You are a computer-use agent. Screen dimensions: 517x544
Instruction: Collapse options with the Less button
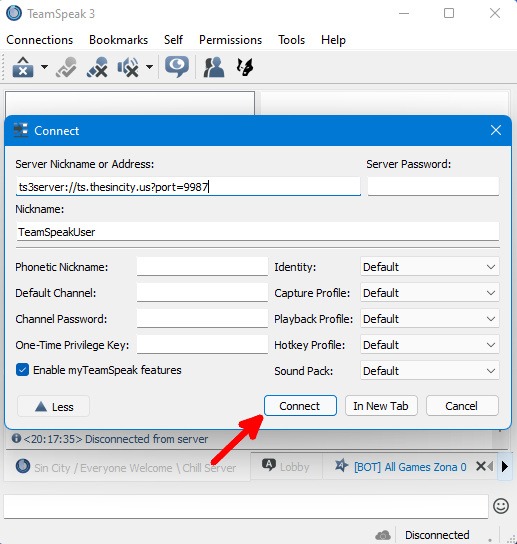(x=53, y=406)
